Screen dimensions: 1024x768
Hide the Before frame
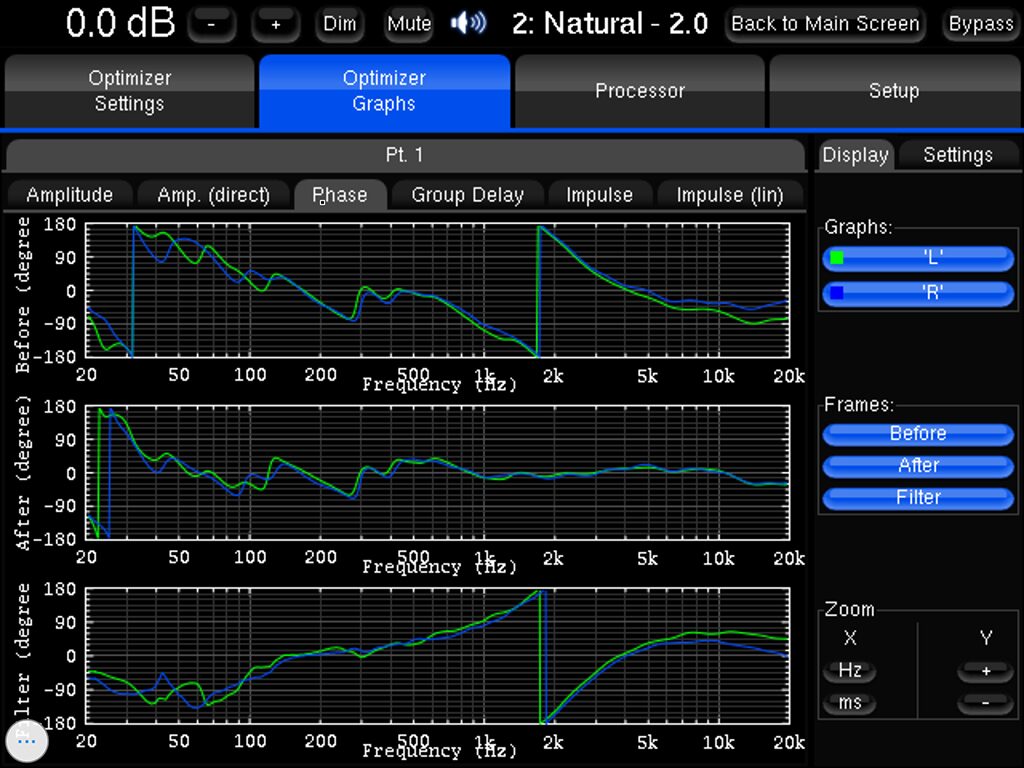coord(918,434)
